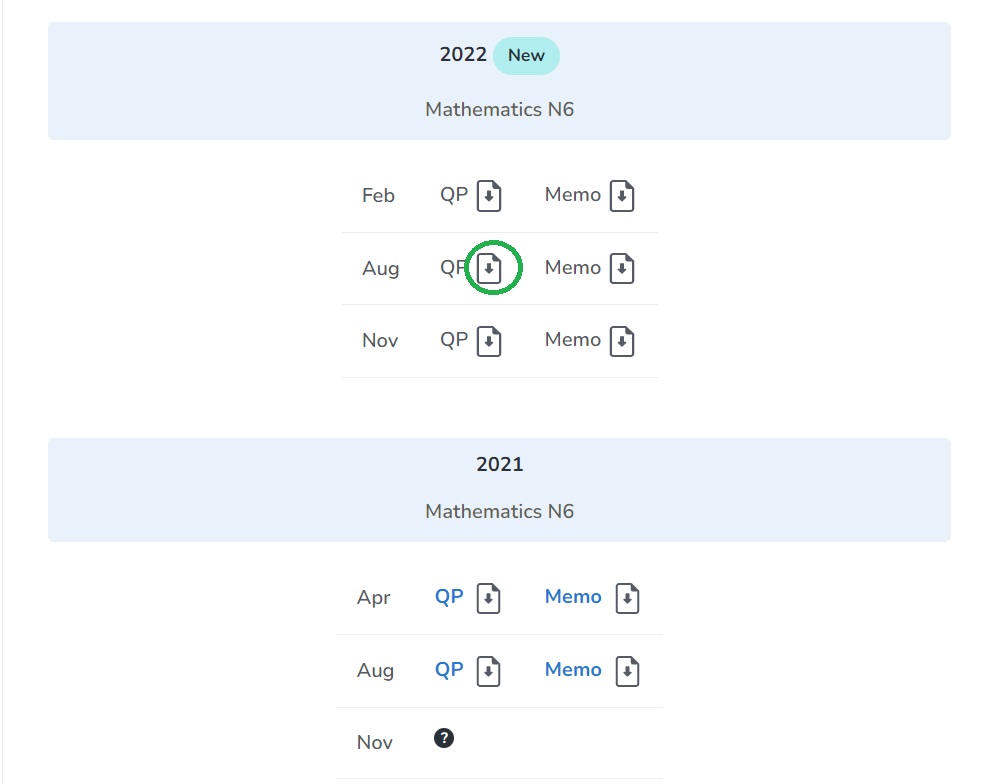Click the Nov 2022 Memo text label
The image size is (994, 784).
tap(573, 340)
